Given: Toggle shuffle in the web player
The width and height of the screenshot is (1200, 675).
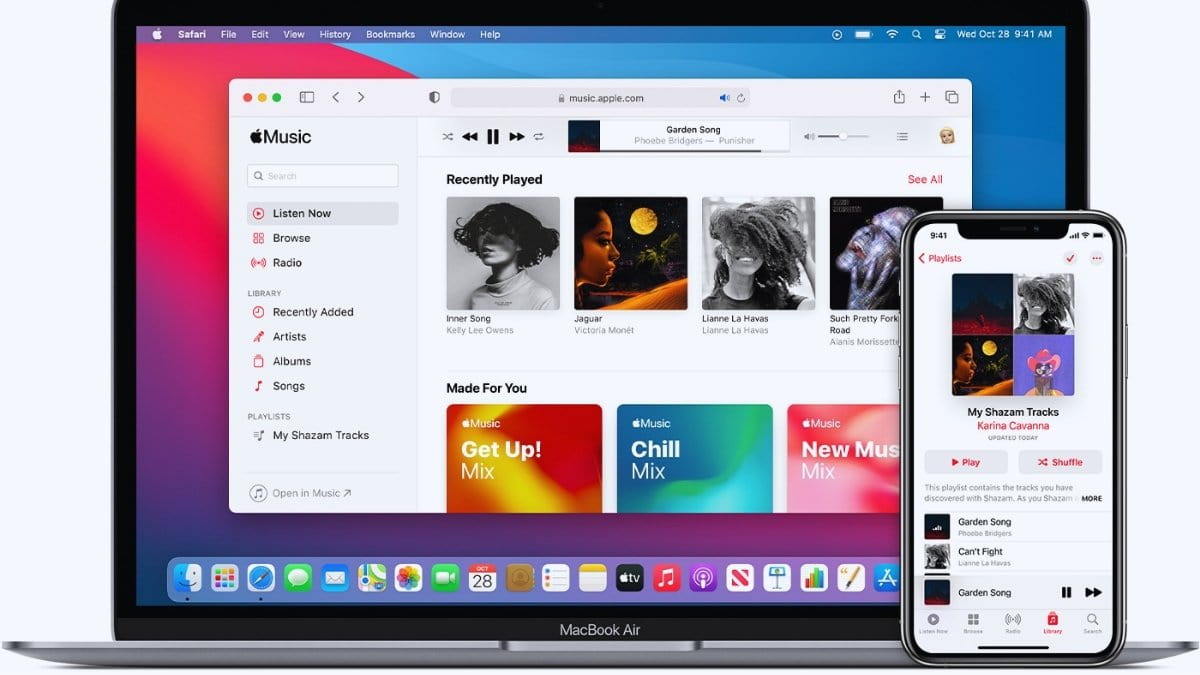Looking at the screenshot, I should 447,136.
